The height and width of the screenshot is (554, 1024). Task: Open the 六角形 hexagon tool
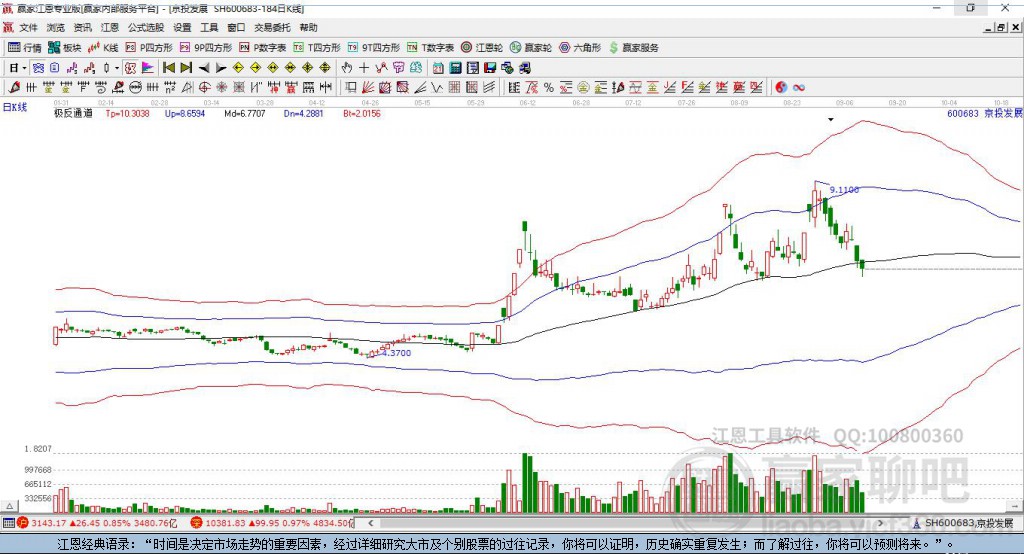pyautogui.click(x=580, y=48)
